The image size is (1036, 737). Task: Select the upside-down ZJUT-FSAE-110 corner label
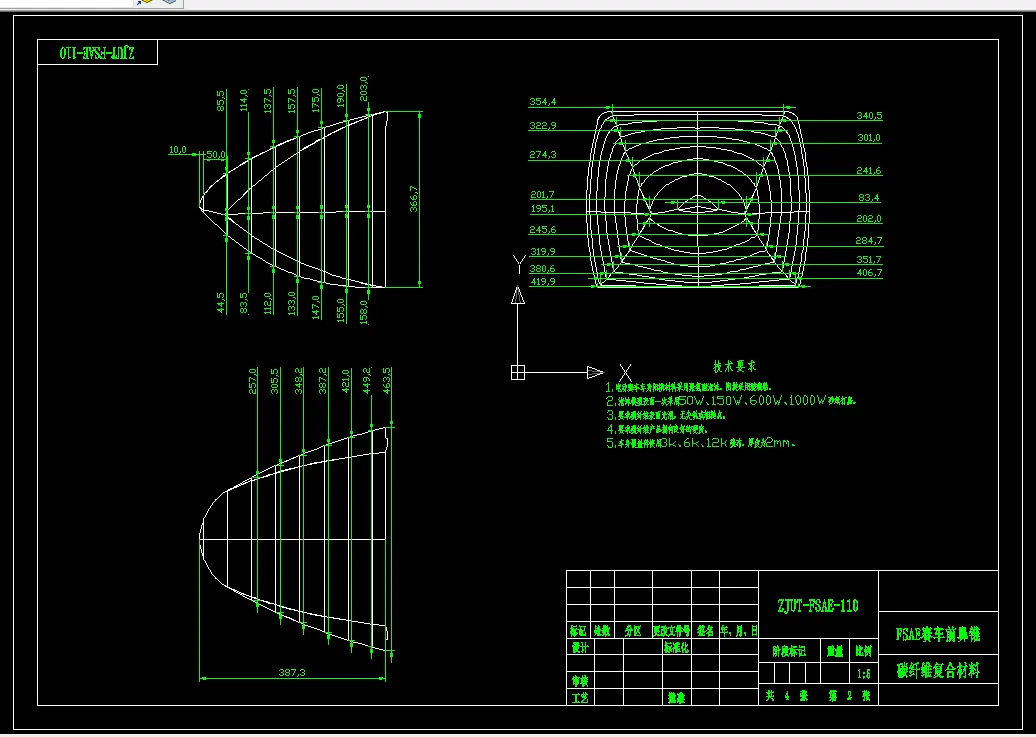pyautogui.click(x=97, y=53)
